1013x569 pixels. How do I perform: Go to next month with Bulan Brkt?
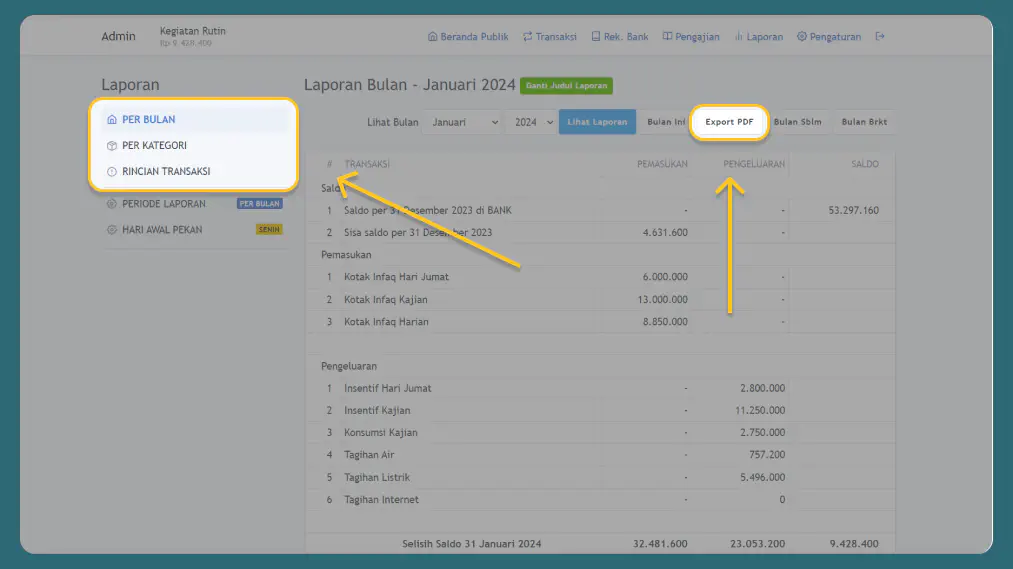[865, 122]
